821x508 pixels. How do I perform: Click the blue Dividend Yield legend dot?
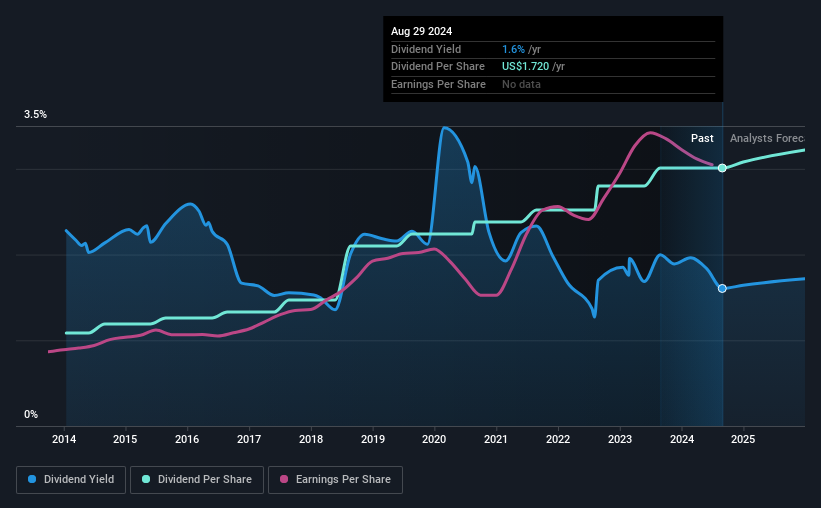pos(32,479)
